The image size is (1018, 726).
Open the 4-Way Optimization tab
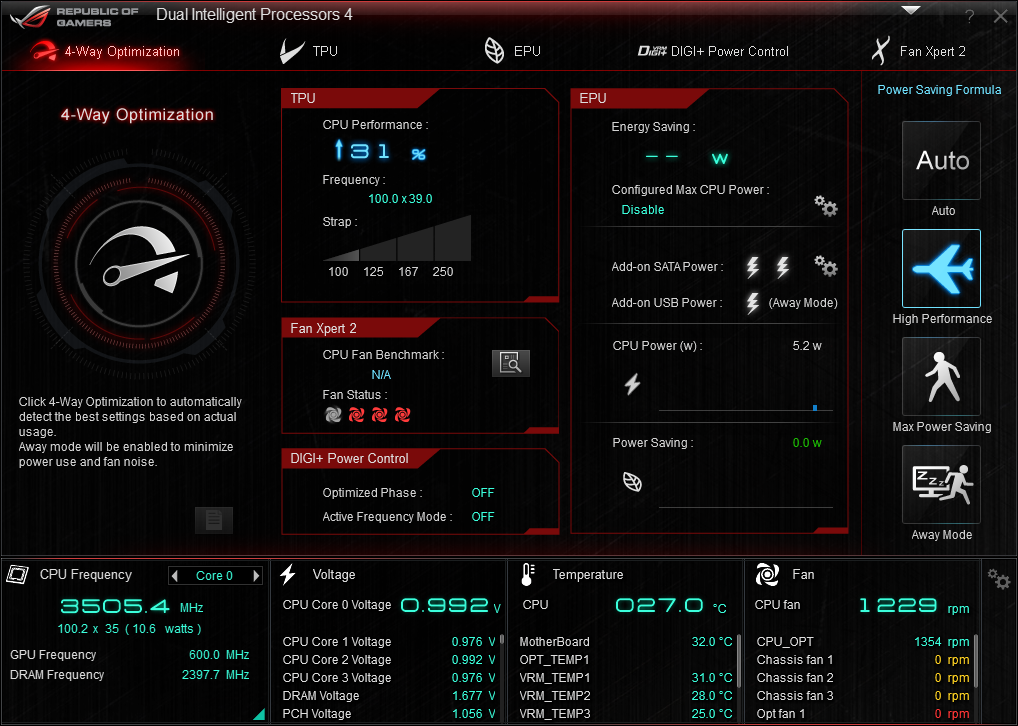(105, 51)
